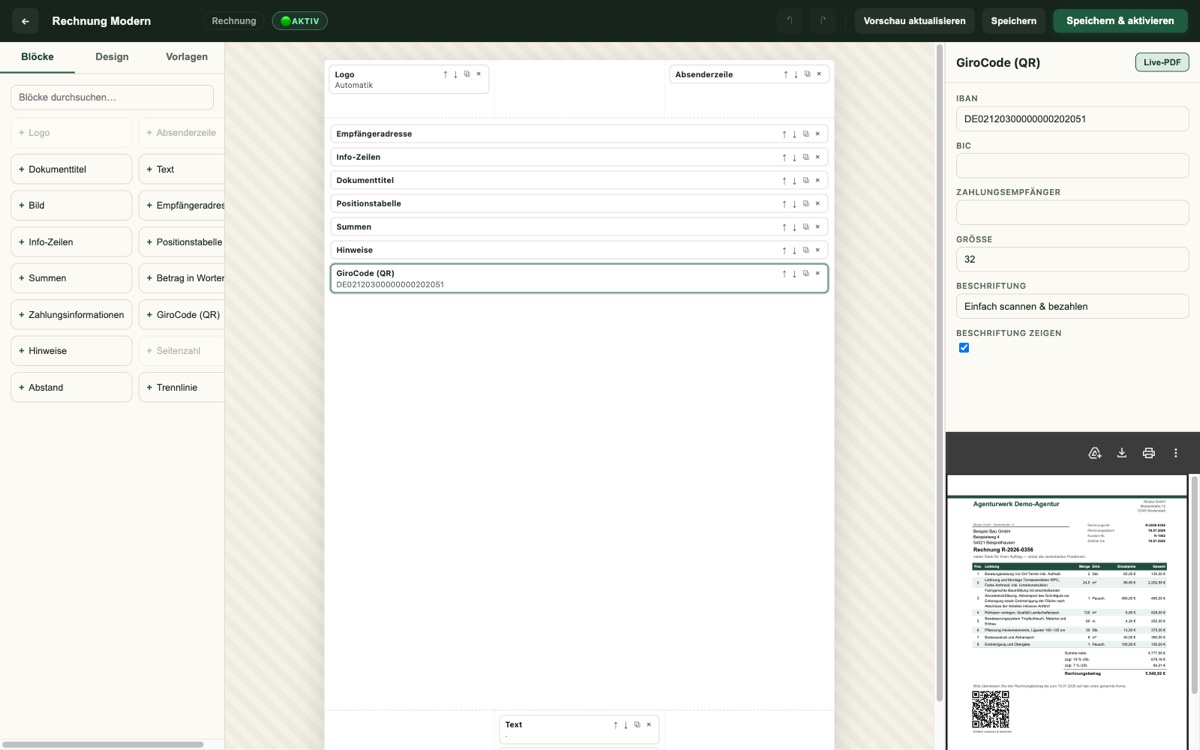Click the redo arrow icon

[823, 21]
